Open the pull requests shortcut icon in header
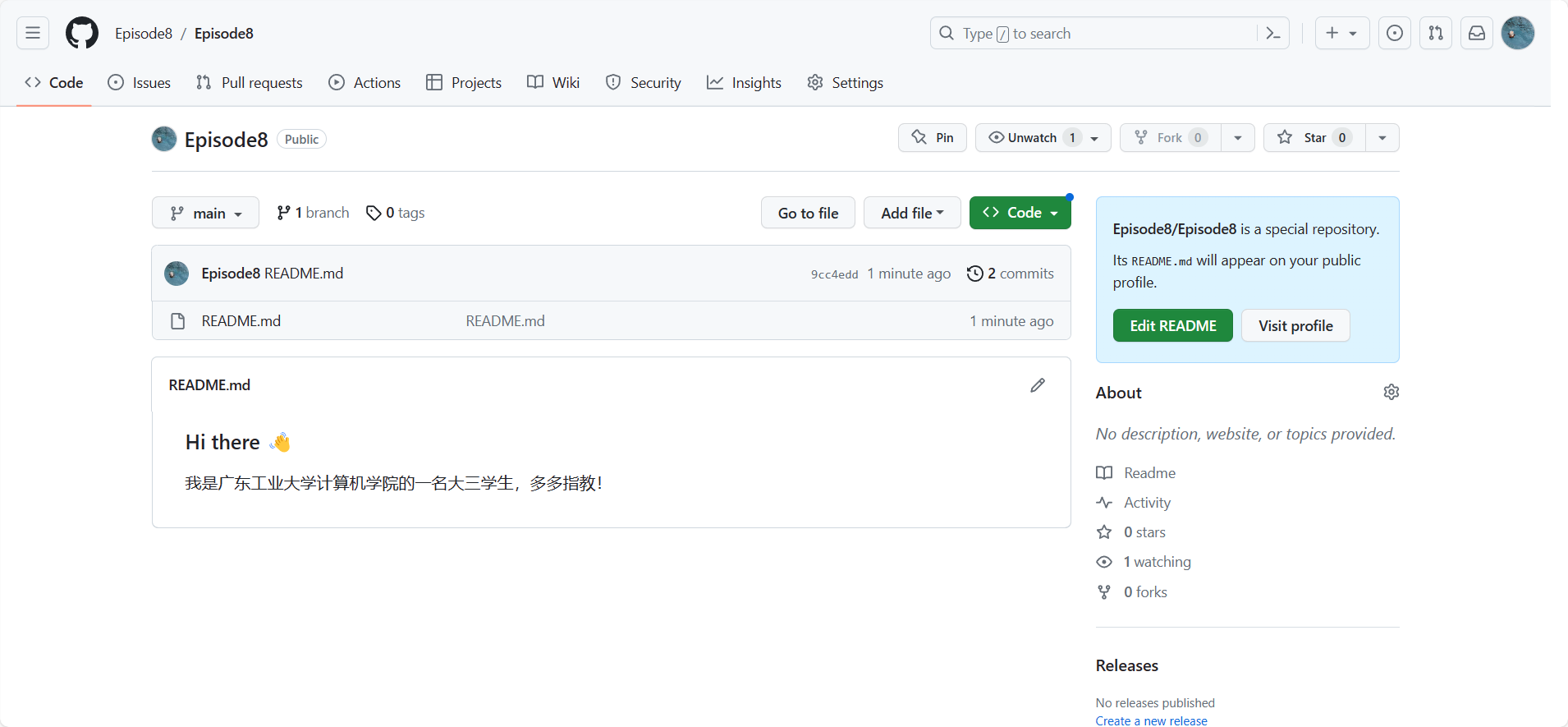This screenshot has width=1568, height=727. tap(1435, 33)
